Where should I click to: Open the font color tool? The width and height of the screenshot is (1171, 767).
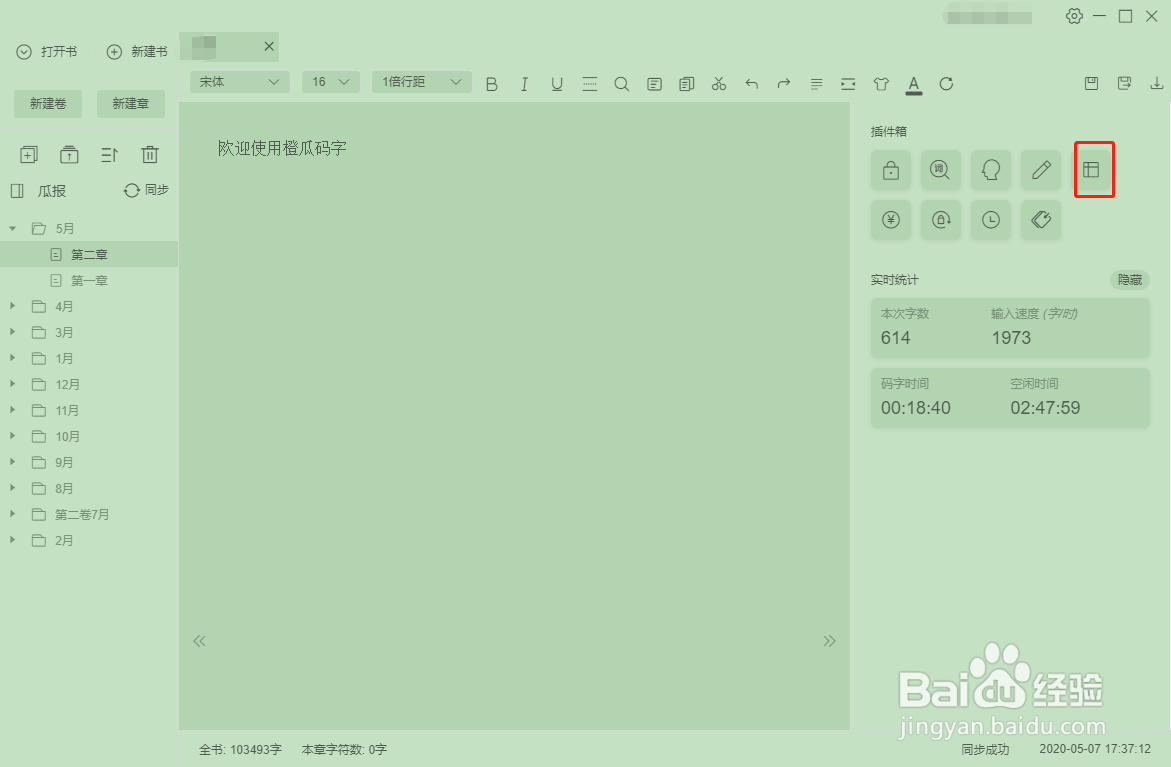pos(913,84)
